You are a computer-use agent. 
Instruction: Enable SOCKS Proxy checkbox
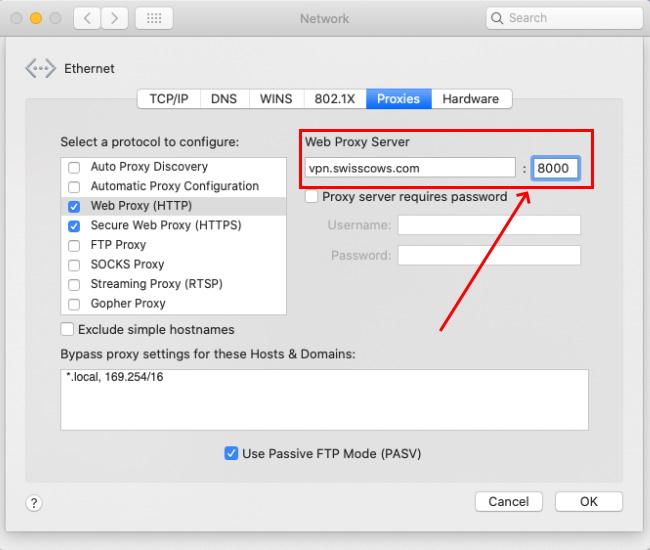coord(74,265)
